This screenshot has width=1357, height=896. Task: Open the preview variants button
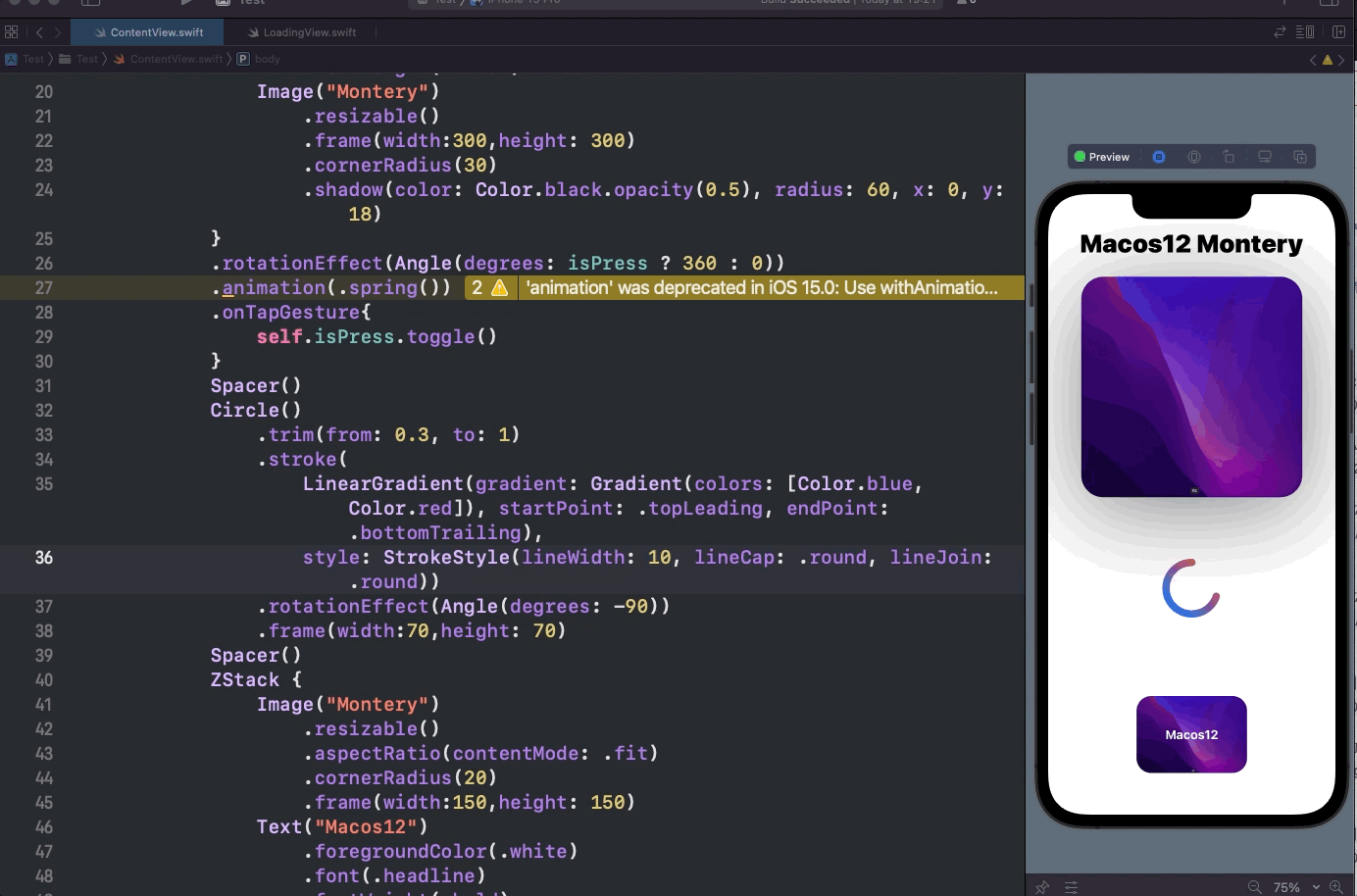[x=1230, y=157]
